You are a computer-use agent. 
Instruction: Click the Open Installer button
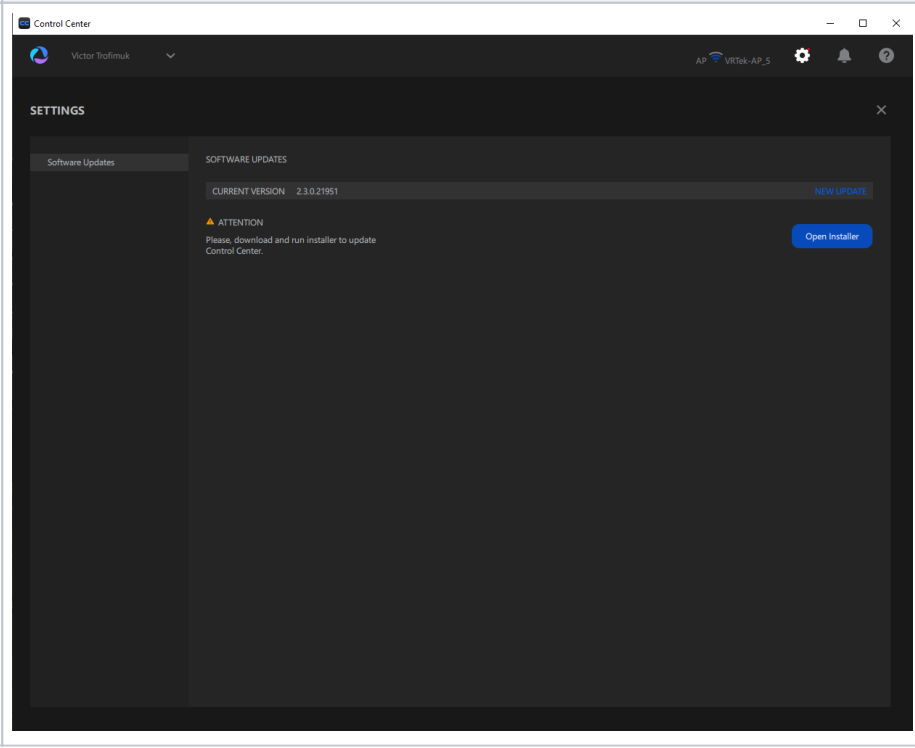[832, 236]
